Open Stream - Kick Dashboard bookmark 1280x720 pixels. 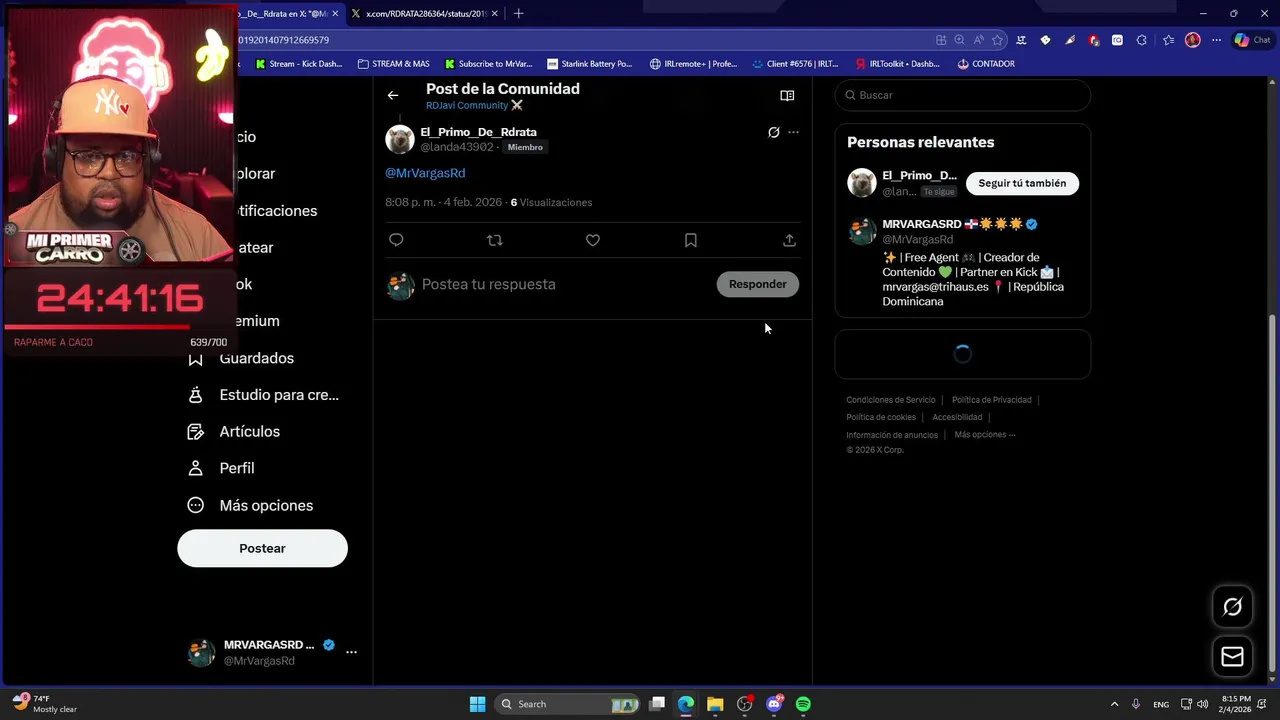tap(299, 64)
